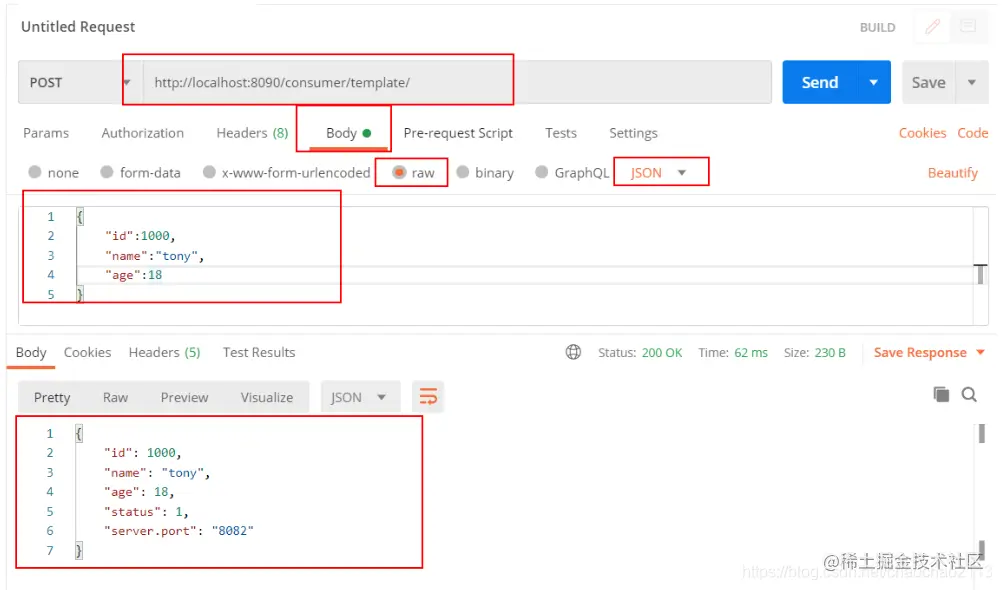Select the none body type radio
Screen dimensions: 1002x590
[35, 172]
